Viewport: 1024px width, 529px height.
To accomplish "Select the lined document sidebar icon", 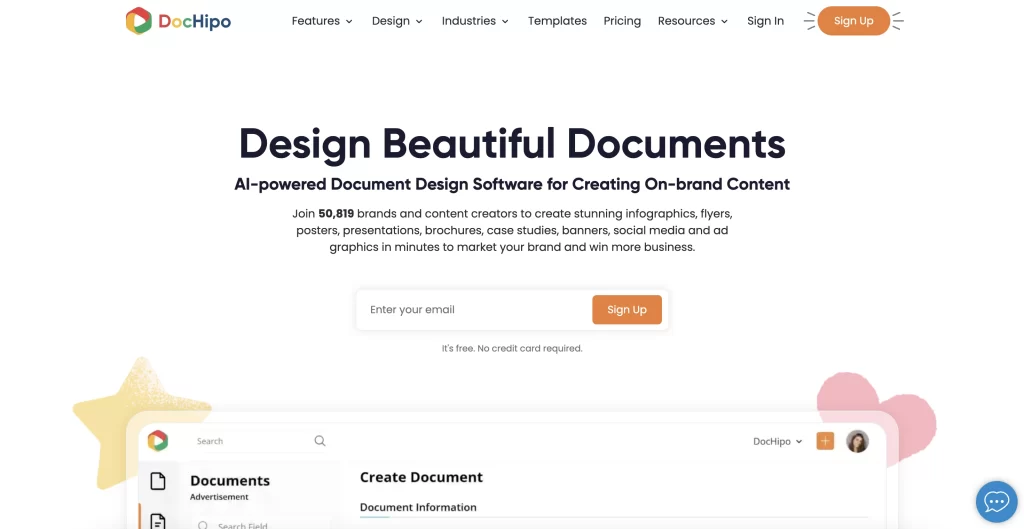I will (x=158, y=521).
